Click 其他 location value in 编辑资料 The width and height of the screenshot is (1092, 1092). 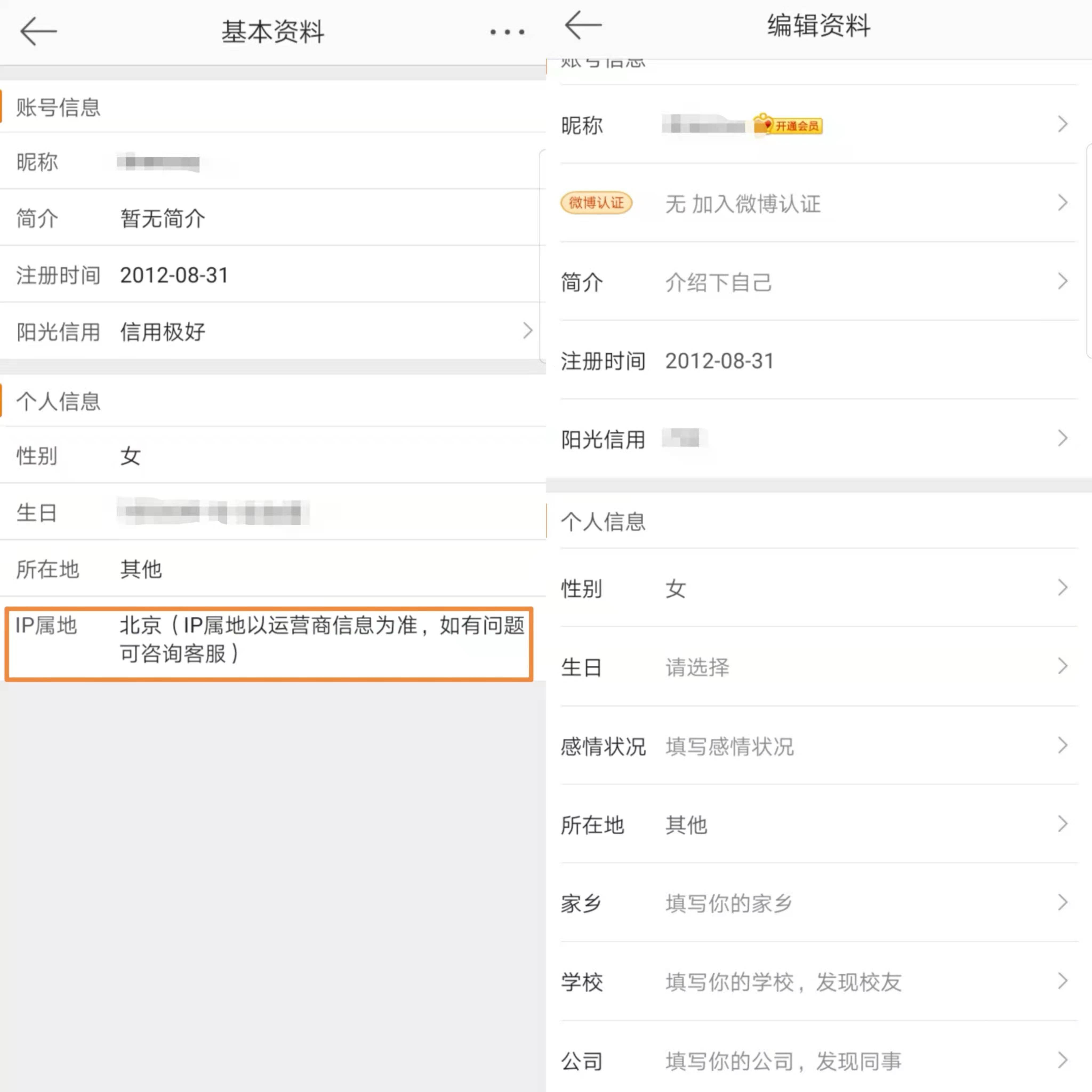pyautogui.click(x=686, y=825)
